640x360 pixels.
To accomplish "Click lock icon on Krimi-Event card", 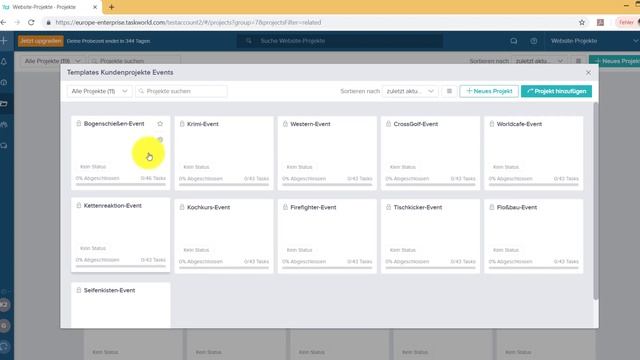I will coord(182,124).
